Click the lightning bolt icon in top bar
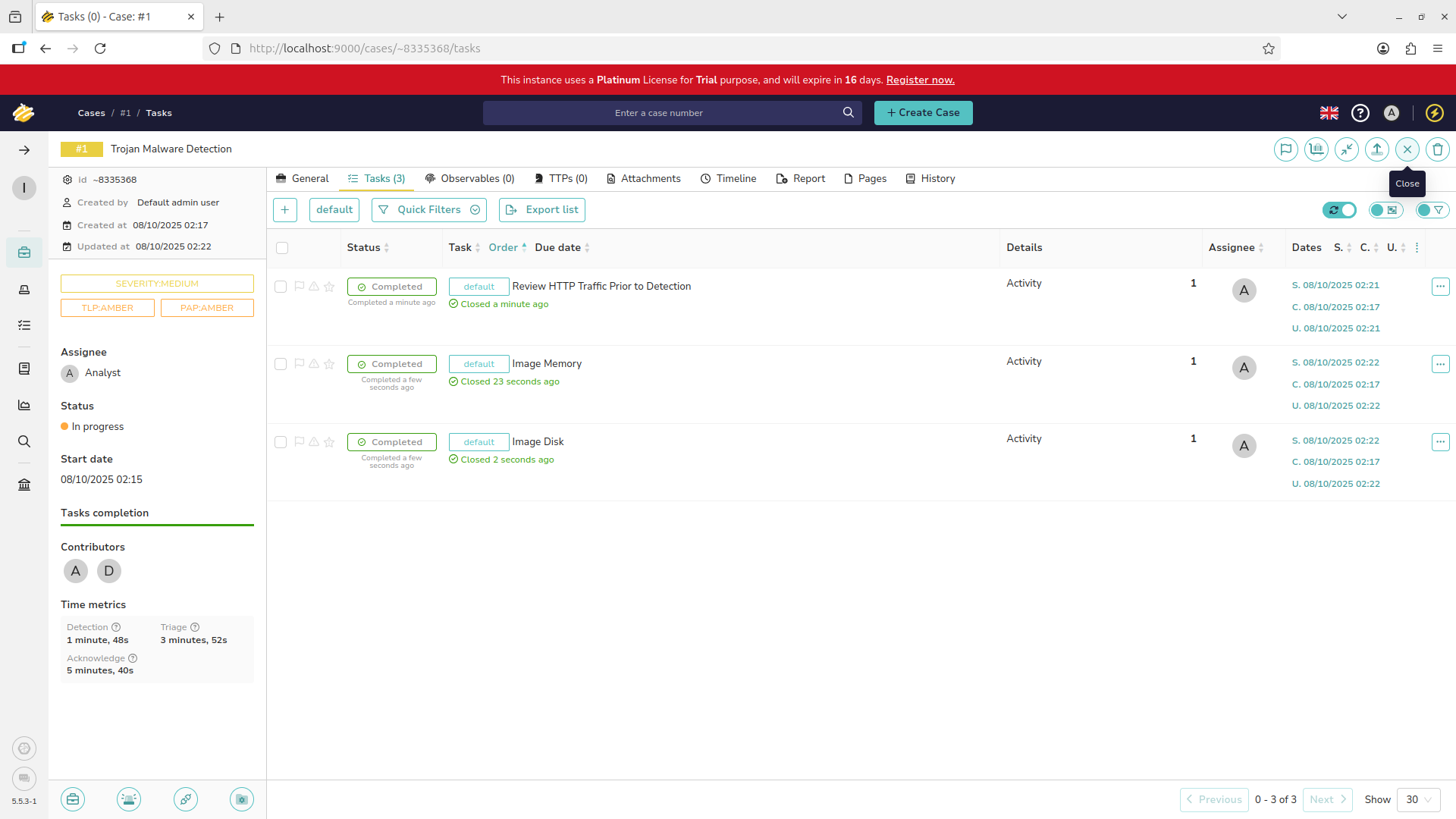Viewport: 1456px width, 819px height. pos(1434,113)
